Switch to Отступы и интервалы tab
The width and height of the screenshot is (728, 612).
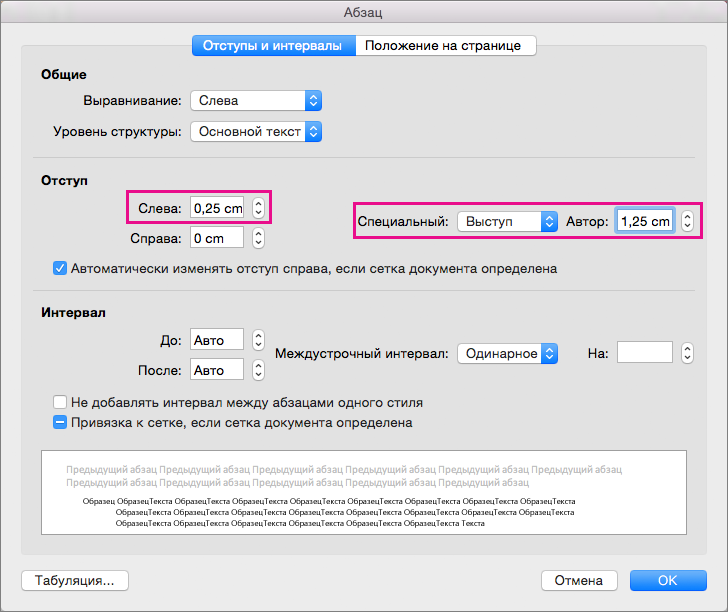273,46
